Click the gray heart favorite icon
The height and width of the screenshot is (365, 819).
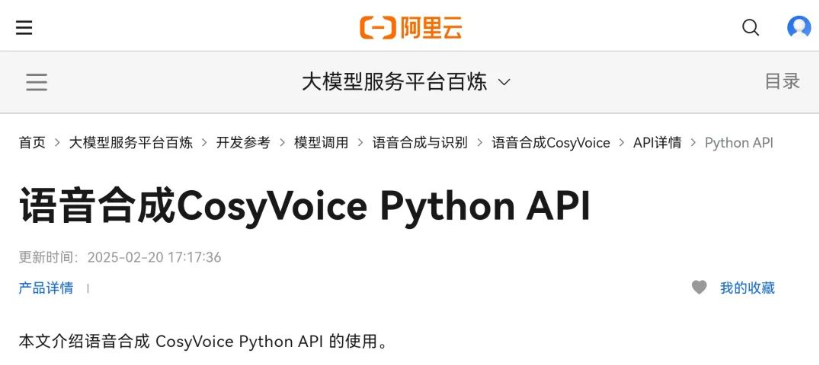(x=699, y=287)
